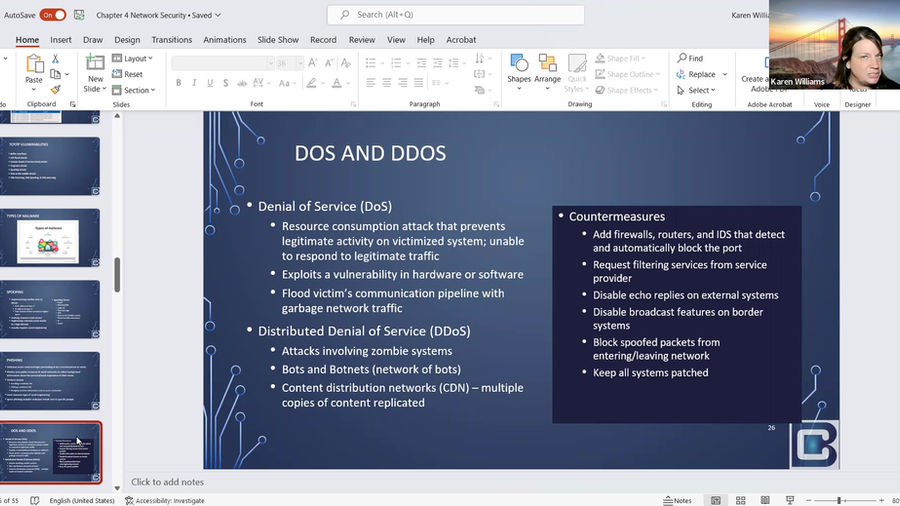Click the Paste clipboard icon
This screenshot has height=506, width=900.
coord(34,63)
